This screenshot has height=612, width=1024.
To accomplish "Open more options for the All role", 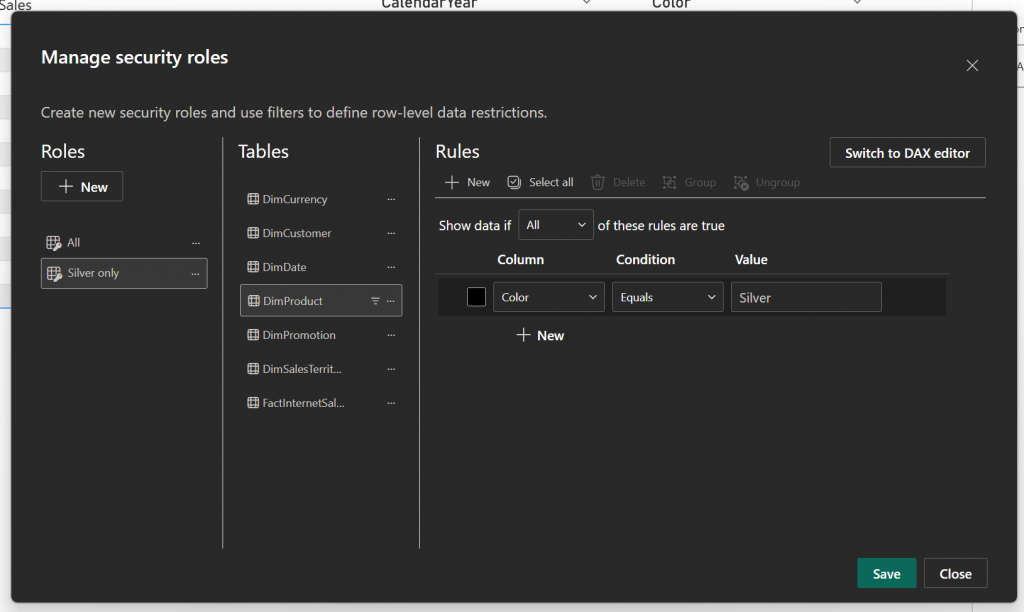I will [195, 243].
